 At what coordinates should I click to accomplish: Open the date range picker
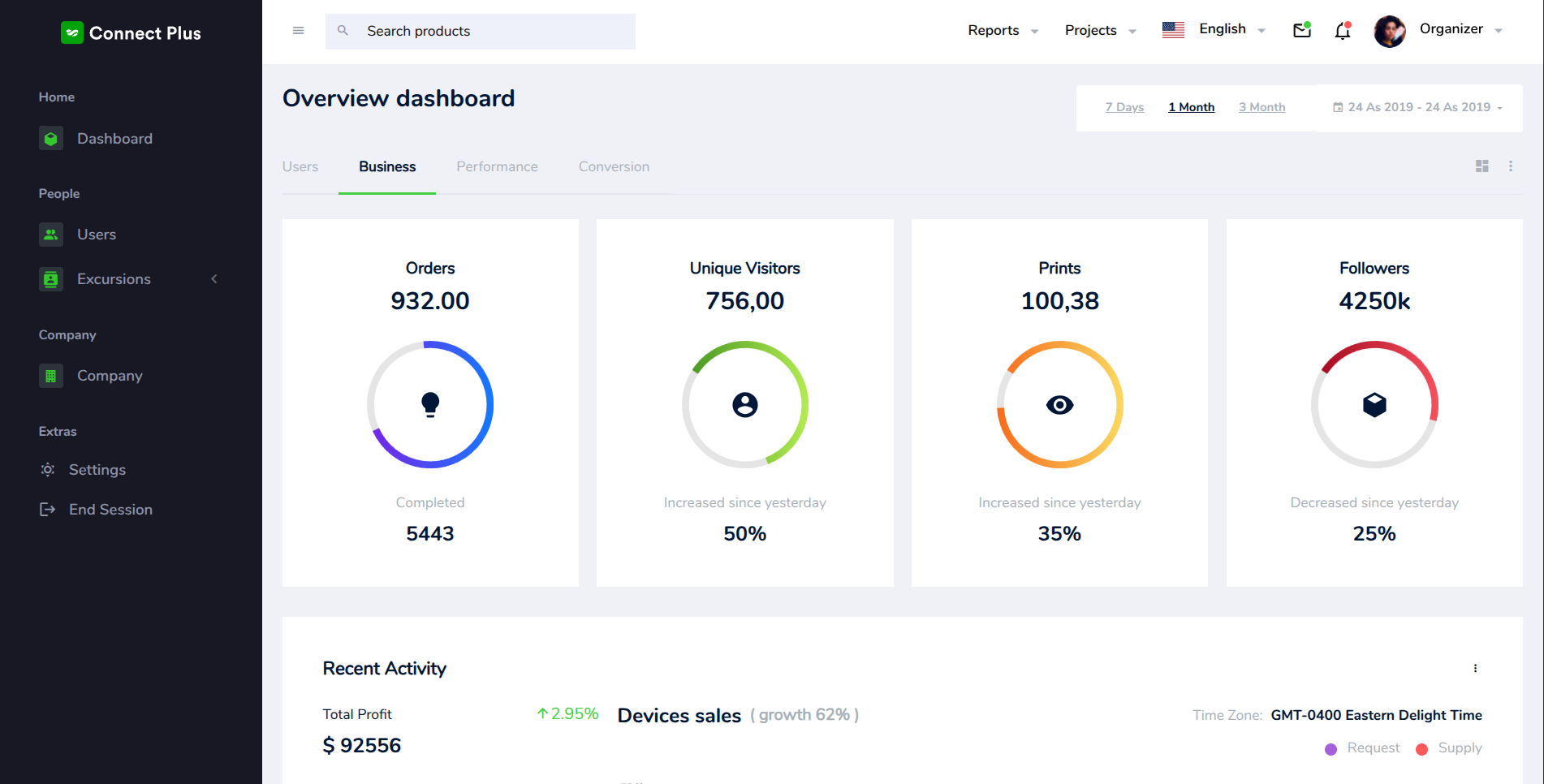click(1417, 107)
